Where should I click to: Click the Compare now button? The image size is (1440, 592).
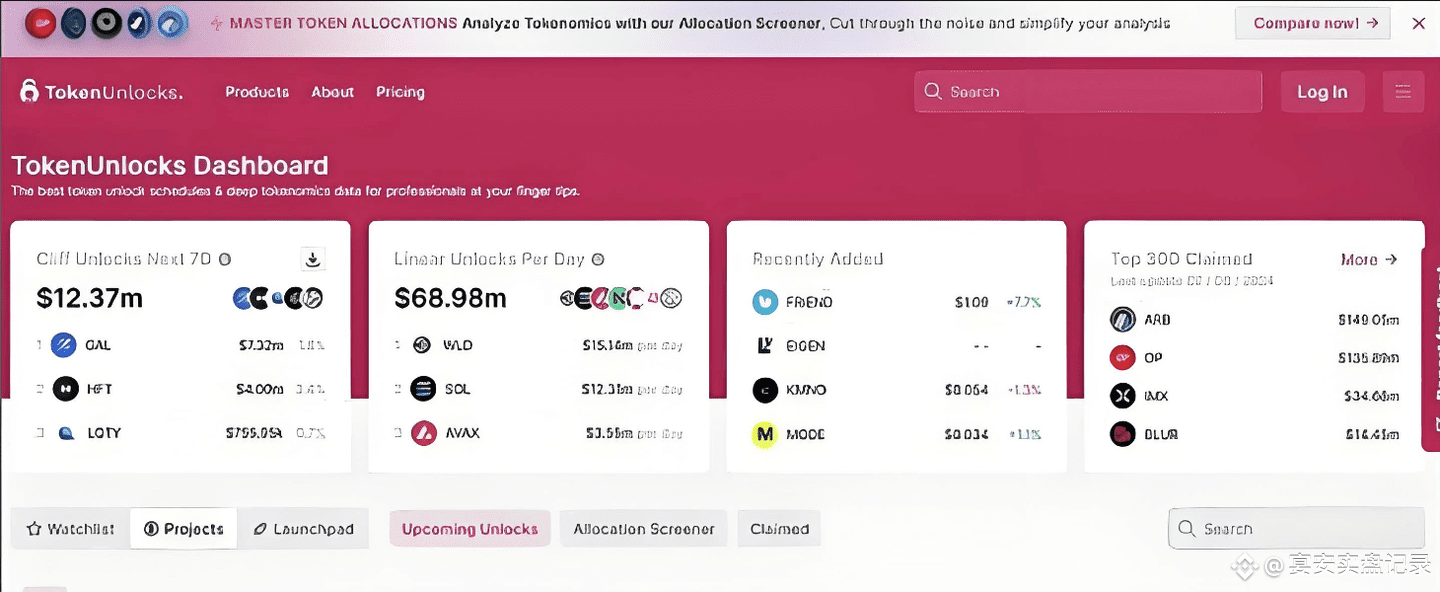click(x=1312, y=23)
